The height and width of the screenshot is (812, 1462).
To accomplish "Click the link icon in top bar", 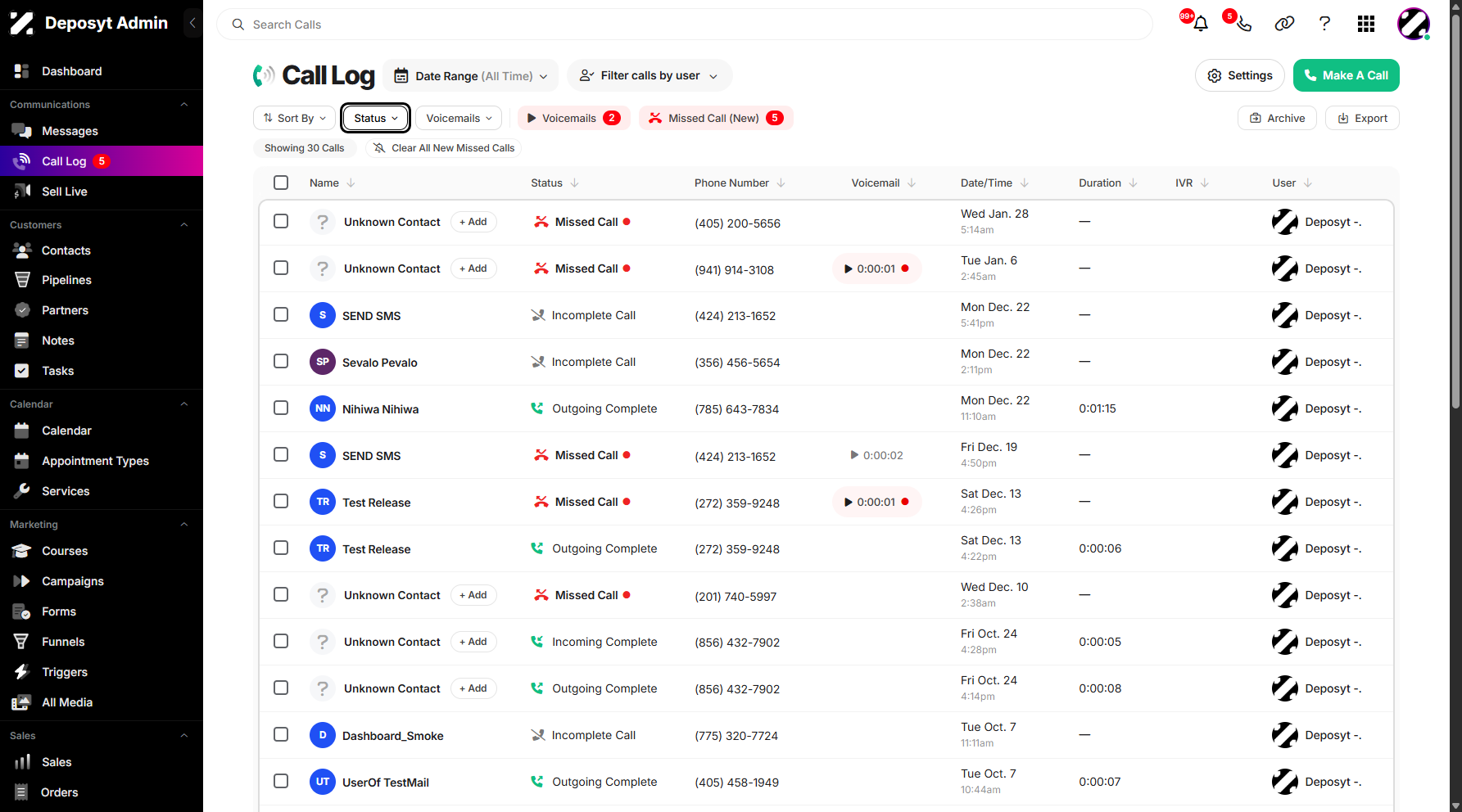I will click(x=1284, y=24).
